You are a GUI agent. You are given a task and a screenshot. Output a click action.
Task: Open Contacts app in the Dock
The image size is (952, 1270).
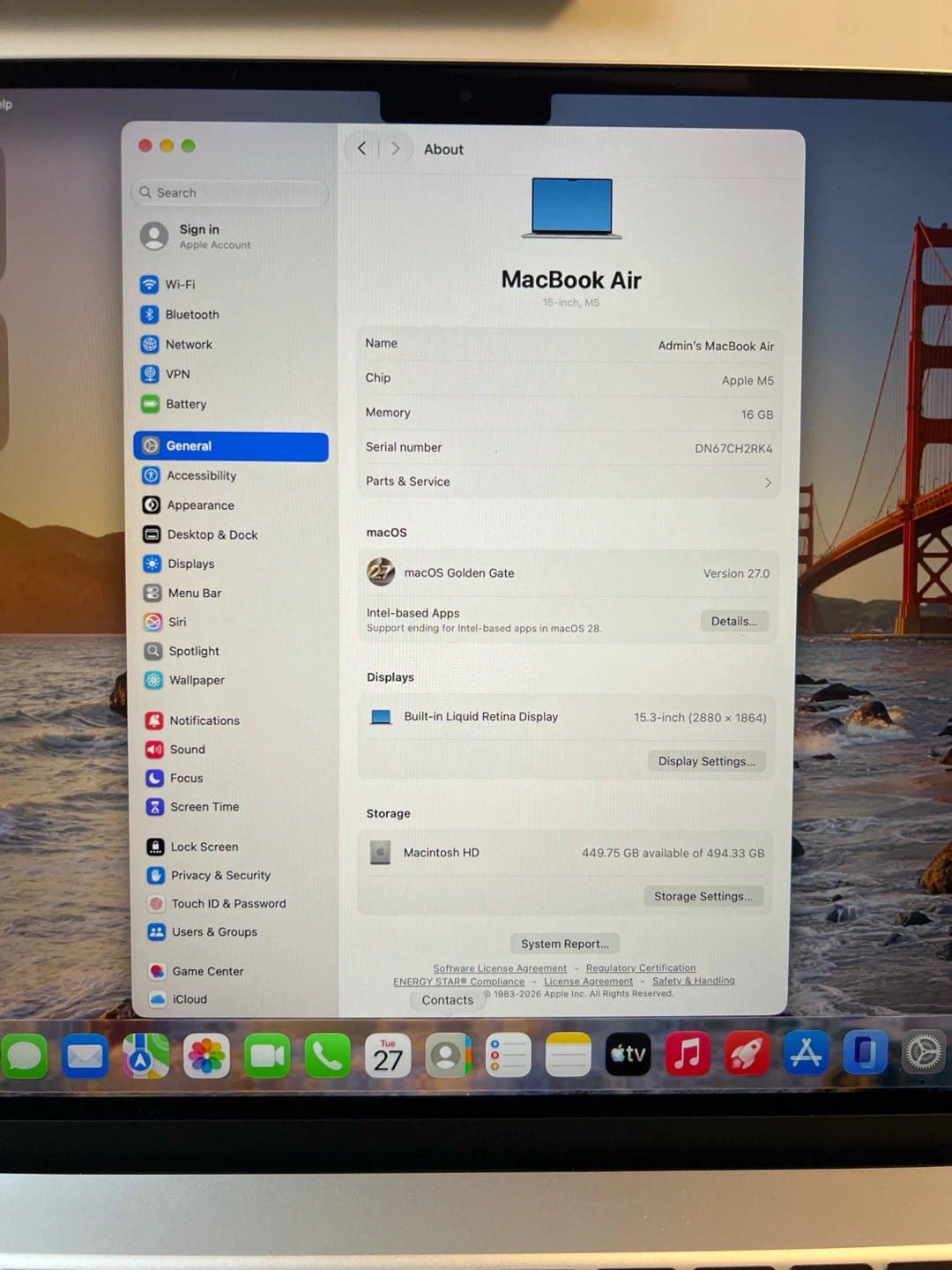(x=448, y=1056)
